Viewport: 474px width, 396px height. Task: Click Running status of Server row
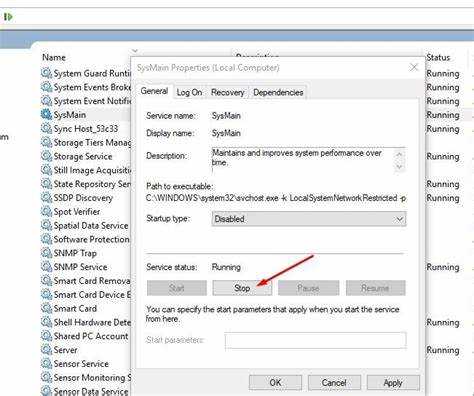click(443, 350)
